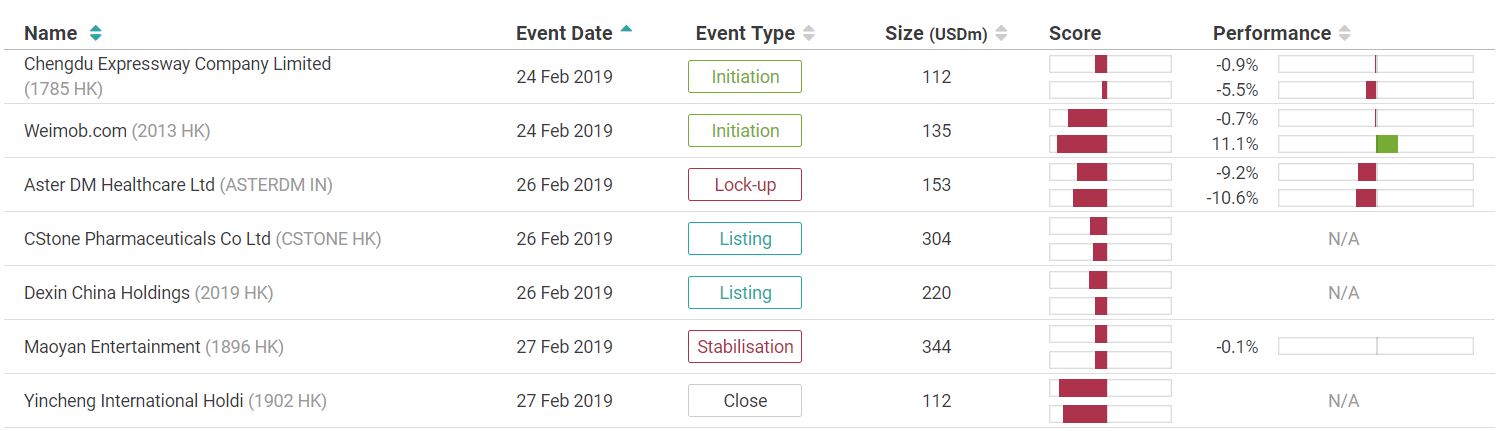
Task: Open Weimob.com company link
Action: [76, 131]
